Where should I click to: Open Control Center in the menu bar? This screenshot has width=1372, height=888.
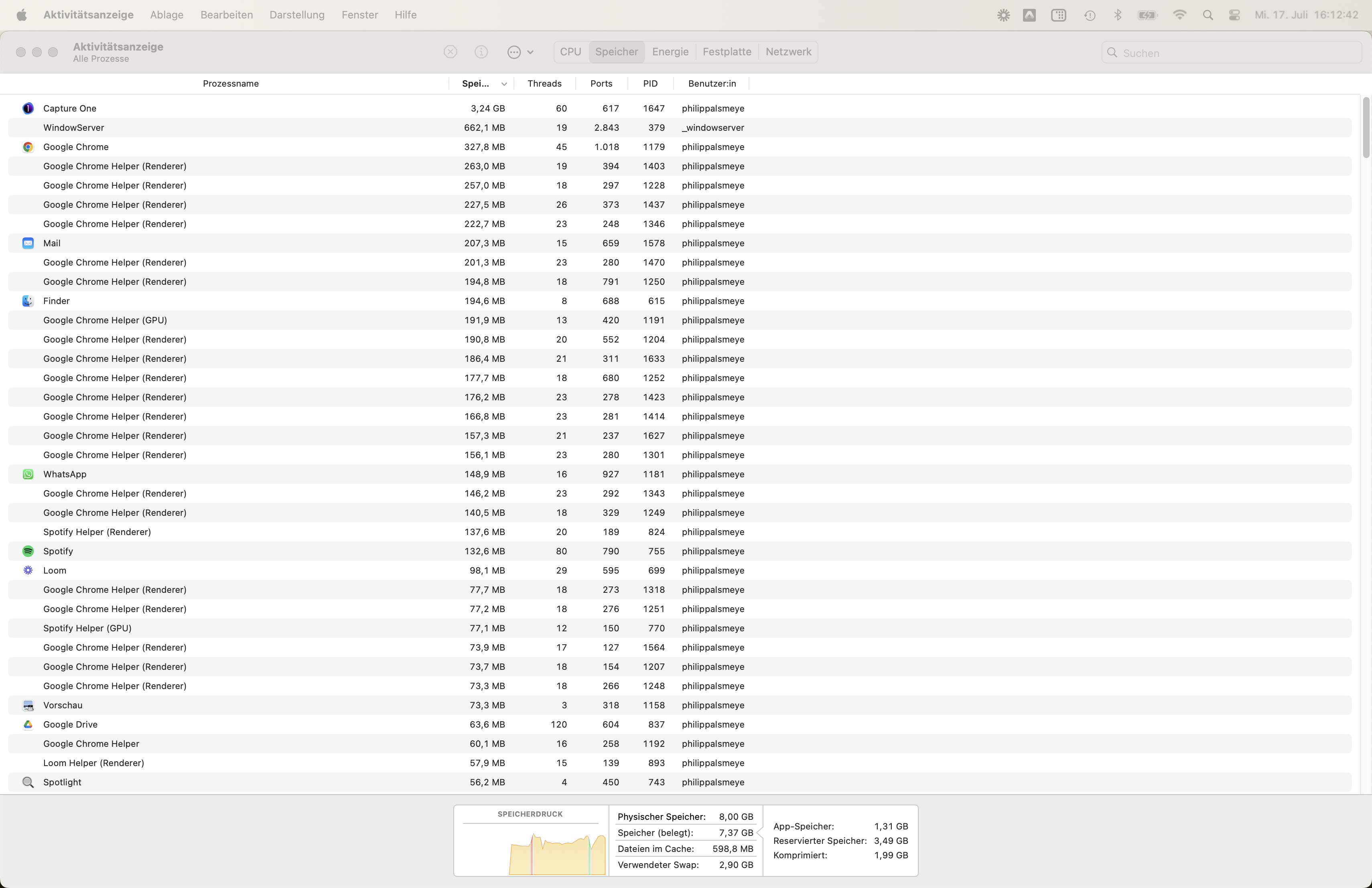1234,15
